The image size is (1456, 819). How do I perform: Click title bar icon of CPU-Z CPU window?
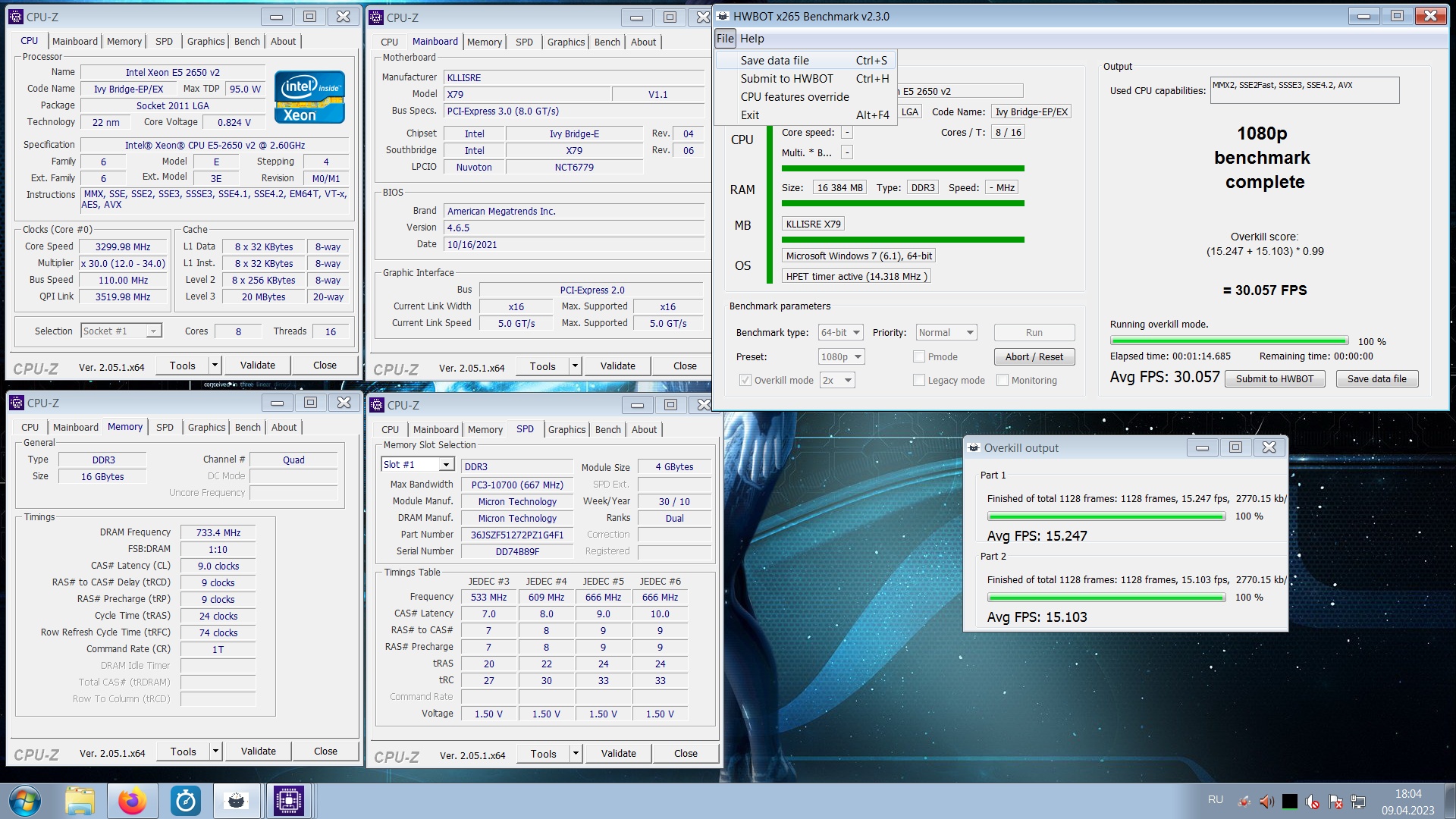(x=17, y=17)
